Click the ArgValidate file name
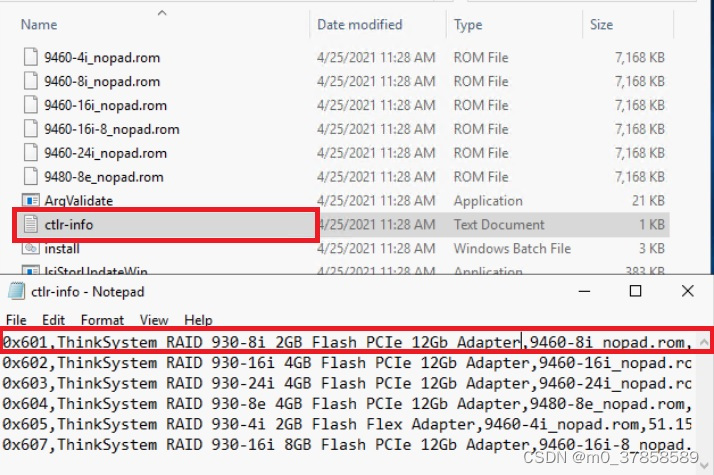This screenshot has width=714, height=475. click(x=78, y=200)
